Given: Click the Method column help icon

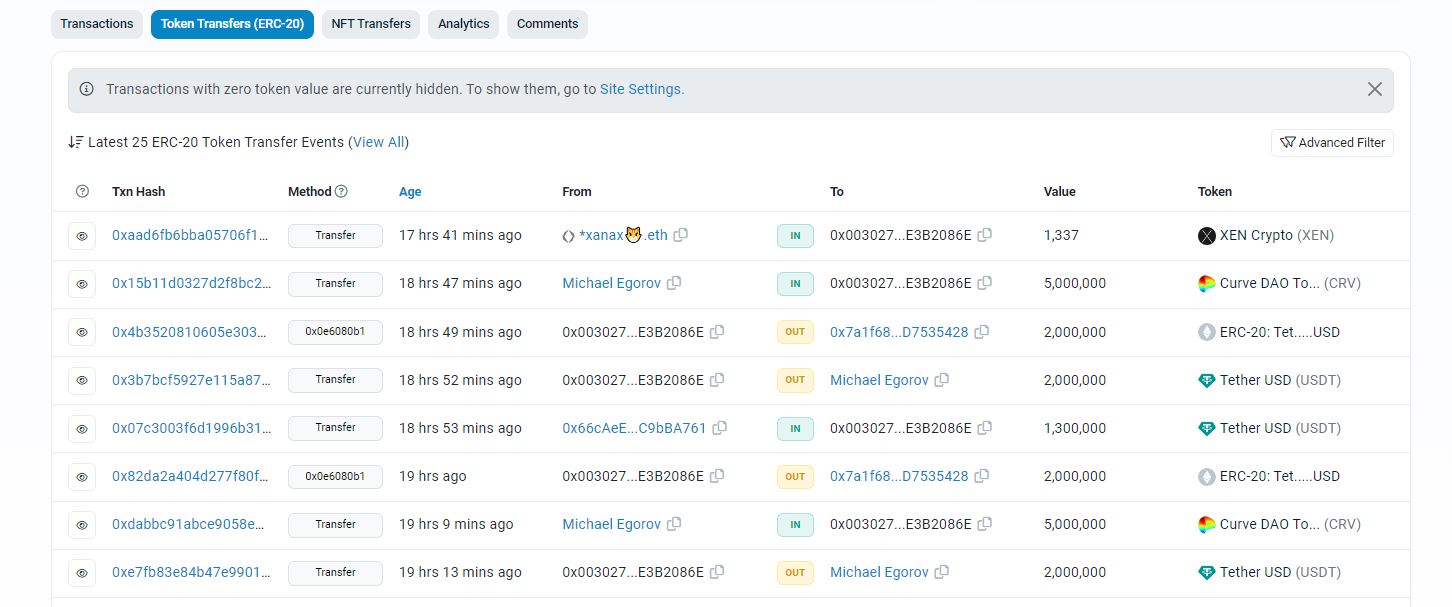Looking at the screenshot, I should point(341,191).
